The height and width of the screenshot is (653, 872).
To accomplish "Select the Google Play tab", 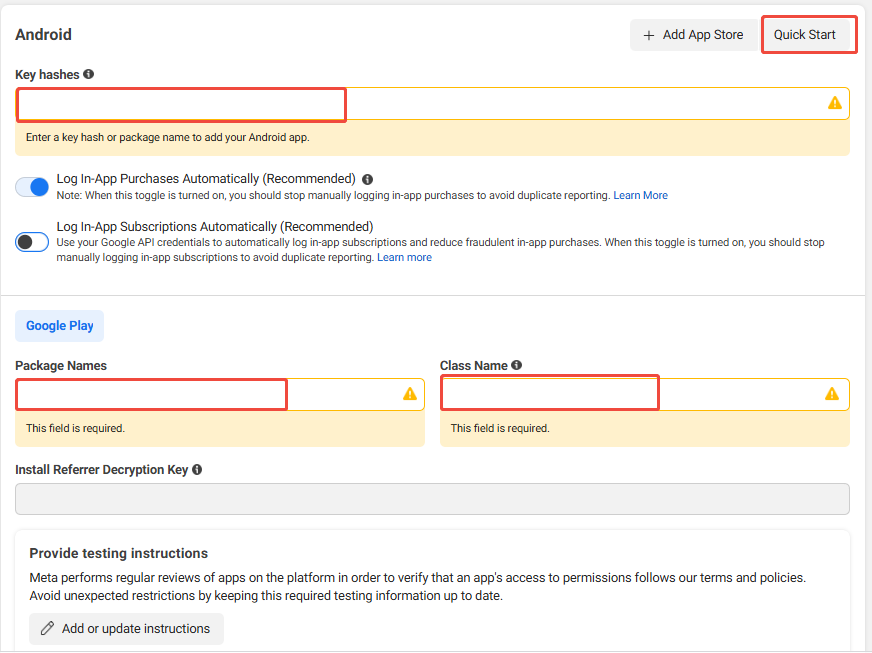I will click(59, 326).
